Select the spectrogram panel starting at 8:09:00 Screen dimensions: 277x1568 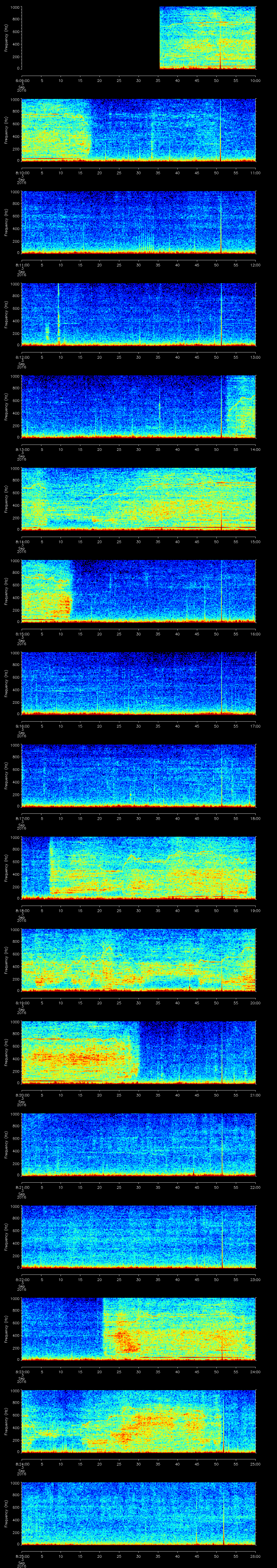click(139, 38)
